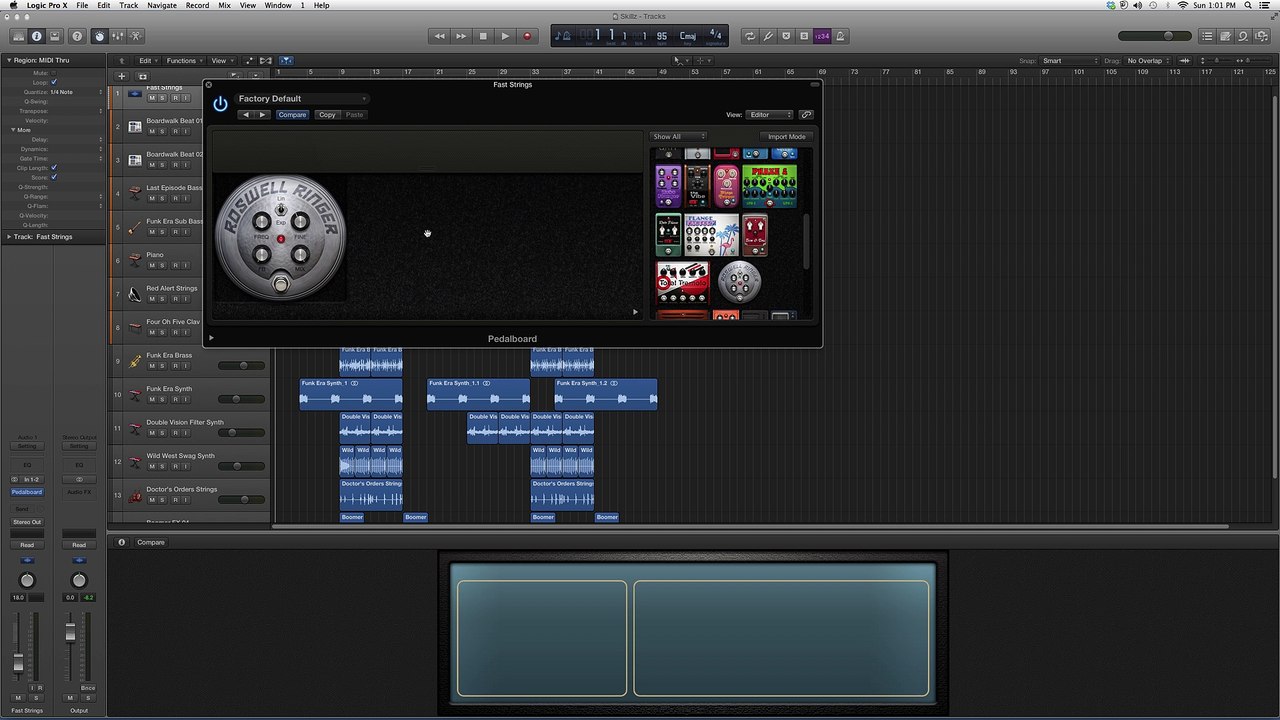Expand the Track Fast Strings section
The width and height of the screenshot is (1280, 720).
pyautogui.click(x=8, y=237)
